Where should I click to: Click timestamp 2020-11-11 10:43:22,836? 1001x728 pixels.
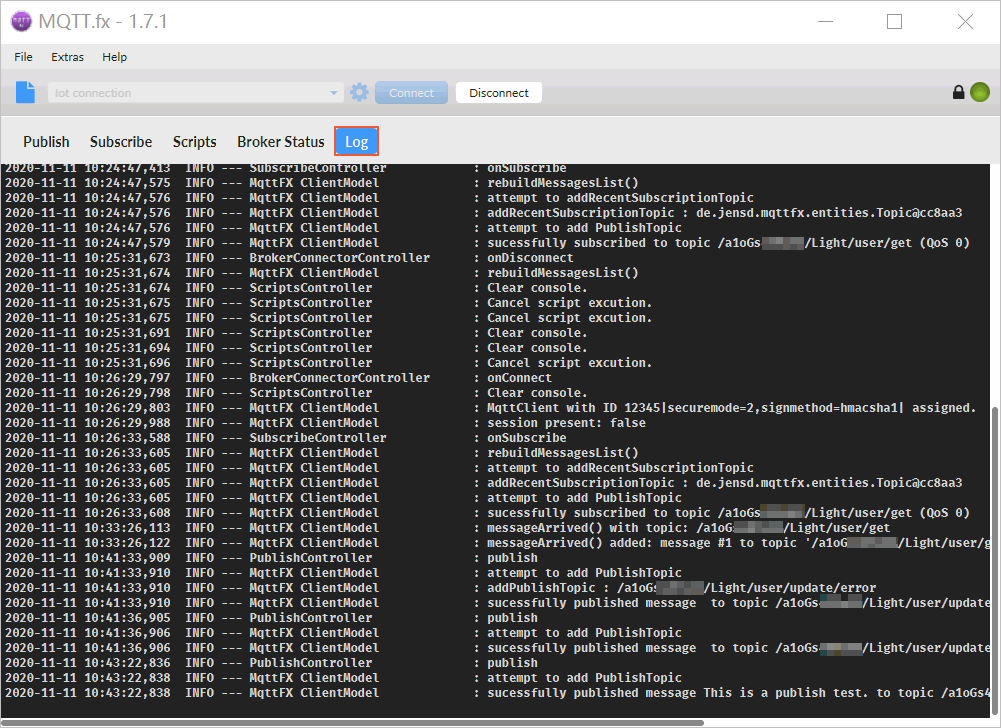coord(87,663)
